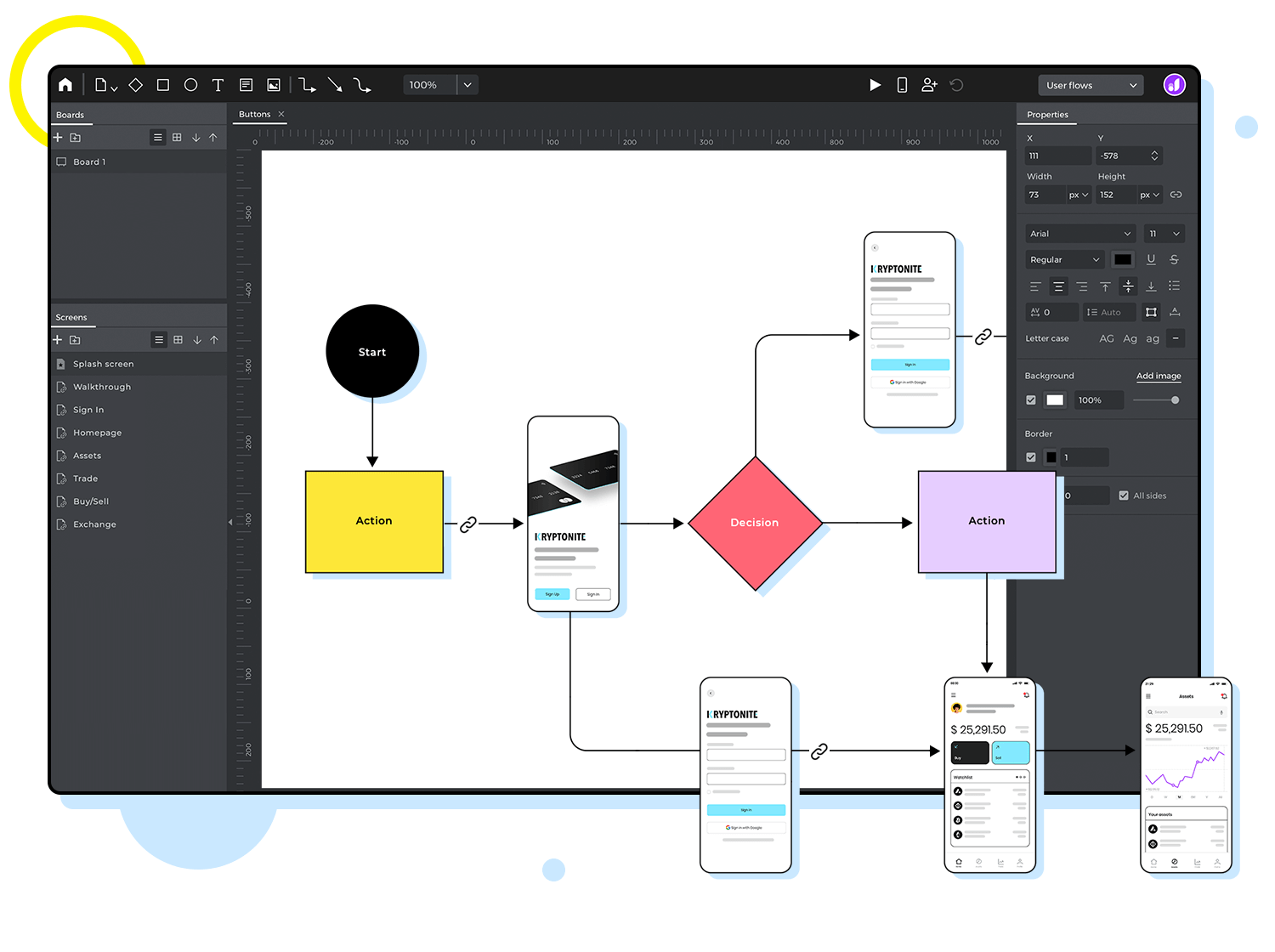1275x952 pixels.
Task: Select the Text tool
Action: tap(218, 85)
